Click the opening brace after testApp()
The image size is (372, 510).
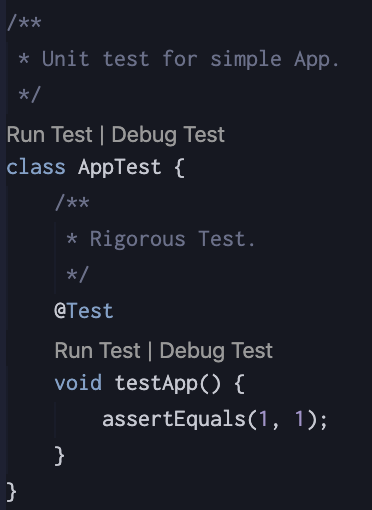coord(239,384)
